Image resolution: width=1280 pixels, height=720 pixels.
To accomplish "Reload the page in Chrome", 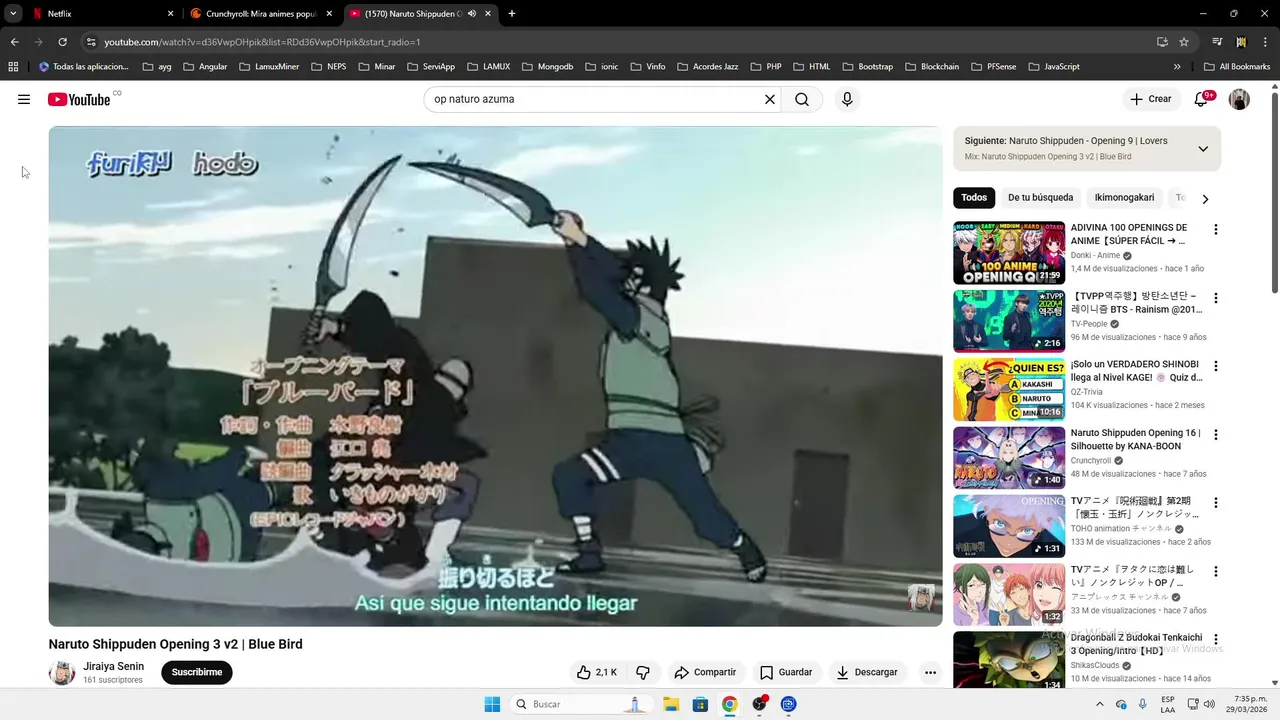I will pos(62,42).
